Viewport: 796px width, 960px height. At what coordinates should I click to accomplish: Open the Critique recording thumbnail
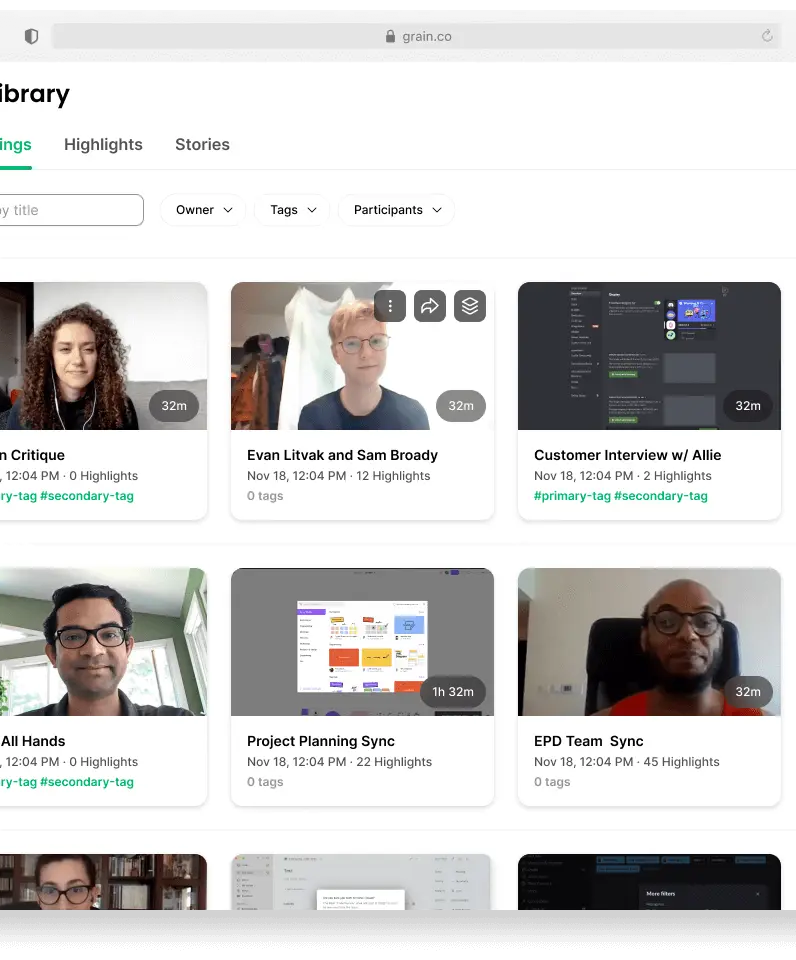(x=103, y=356)
